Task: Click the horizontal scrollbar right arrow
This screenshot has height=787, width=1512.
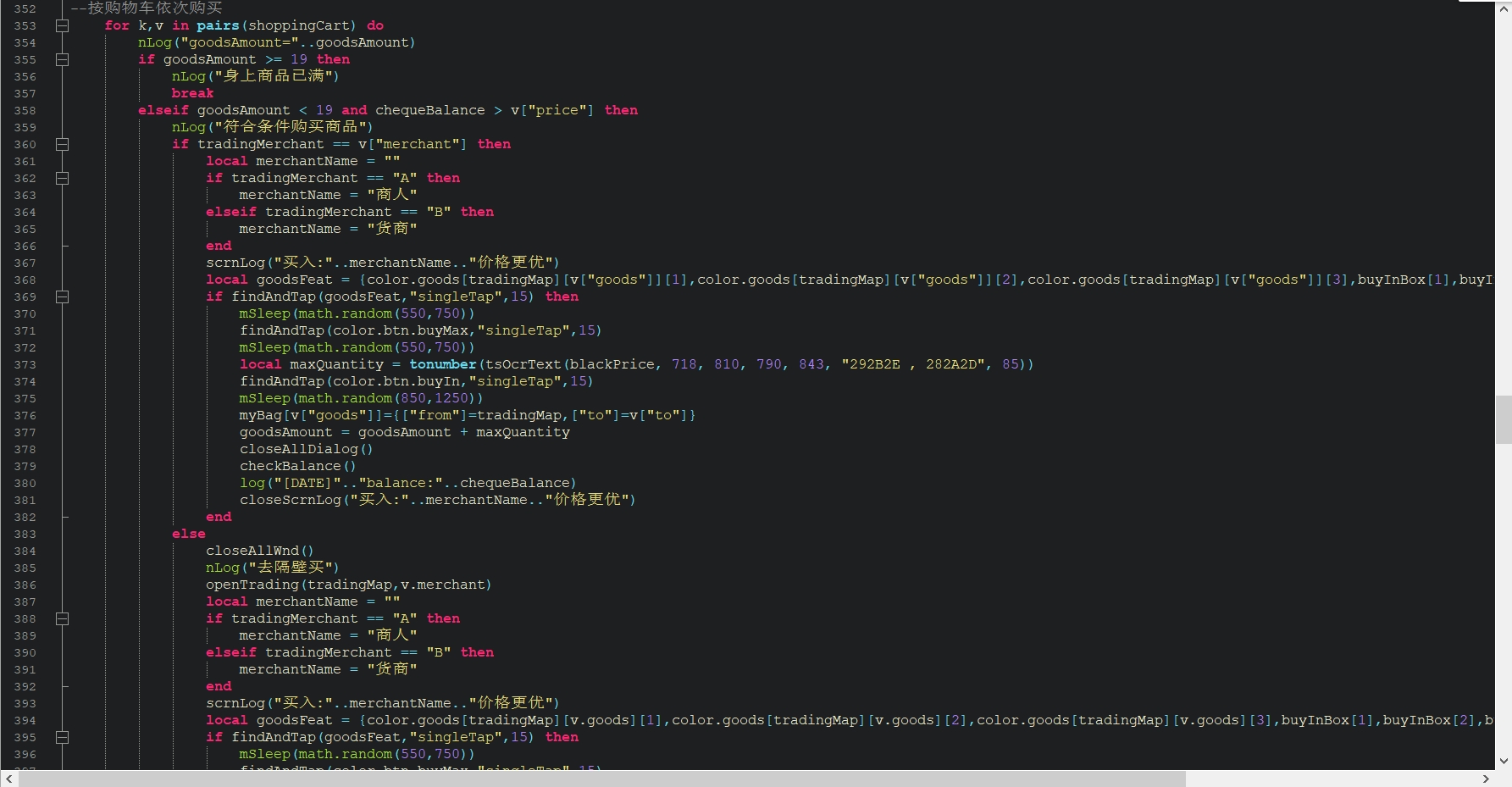Action: coord(1485,779)
